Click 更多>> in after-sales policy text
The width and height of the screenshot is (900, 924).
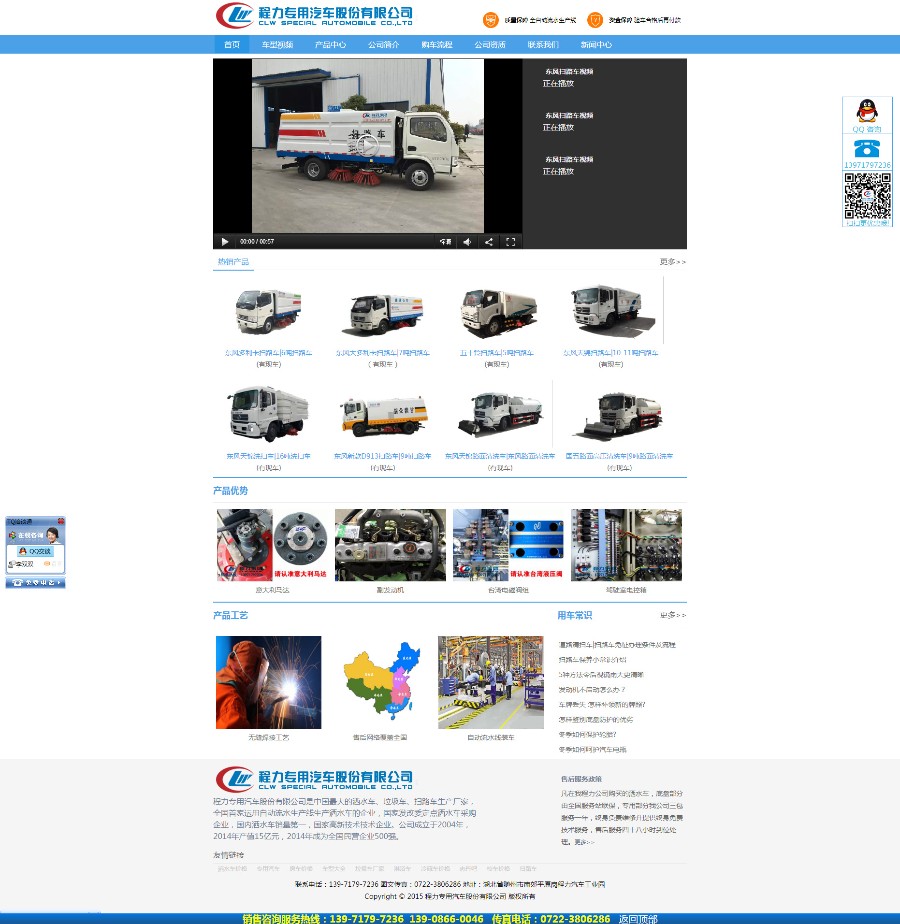click(x=584, y=843)
